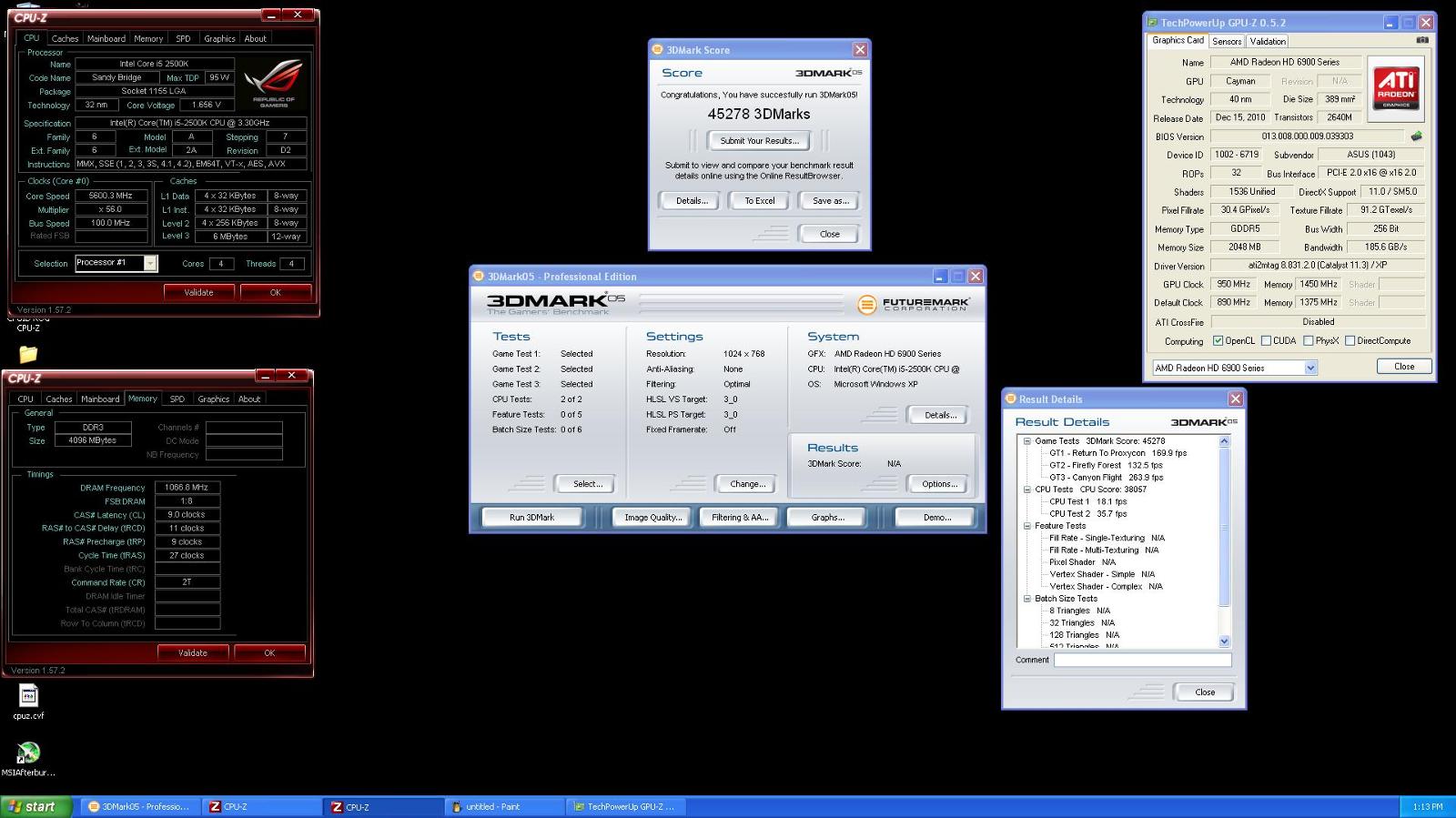This screenshot has height=818, width=1456.
Task: Switch to the Sensors tab in GPU-Z
Action: [1227, 41]
